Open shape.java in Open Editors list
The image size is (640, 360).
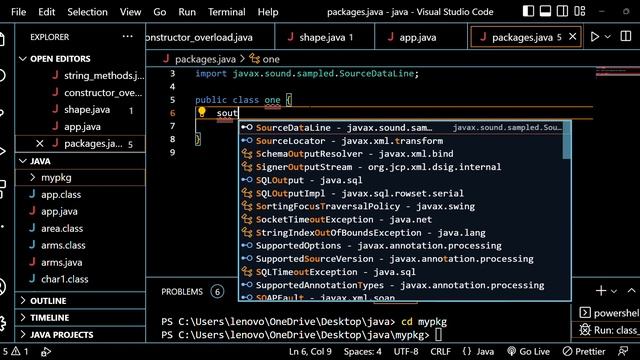tap(80, 110)
